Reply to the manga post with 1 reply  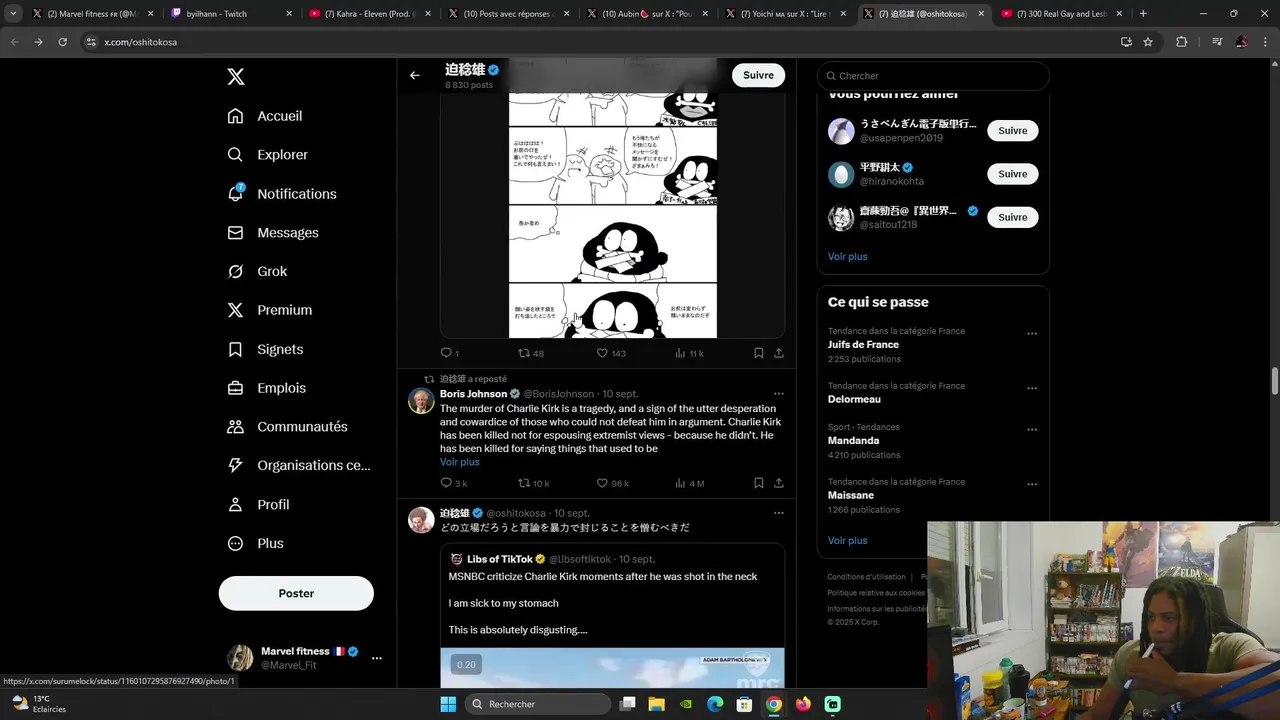[450, 353]
